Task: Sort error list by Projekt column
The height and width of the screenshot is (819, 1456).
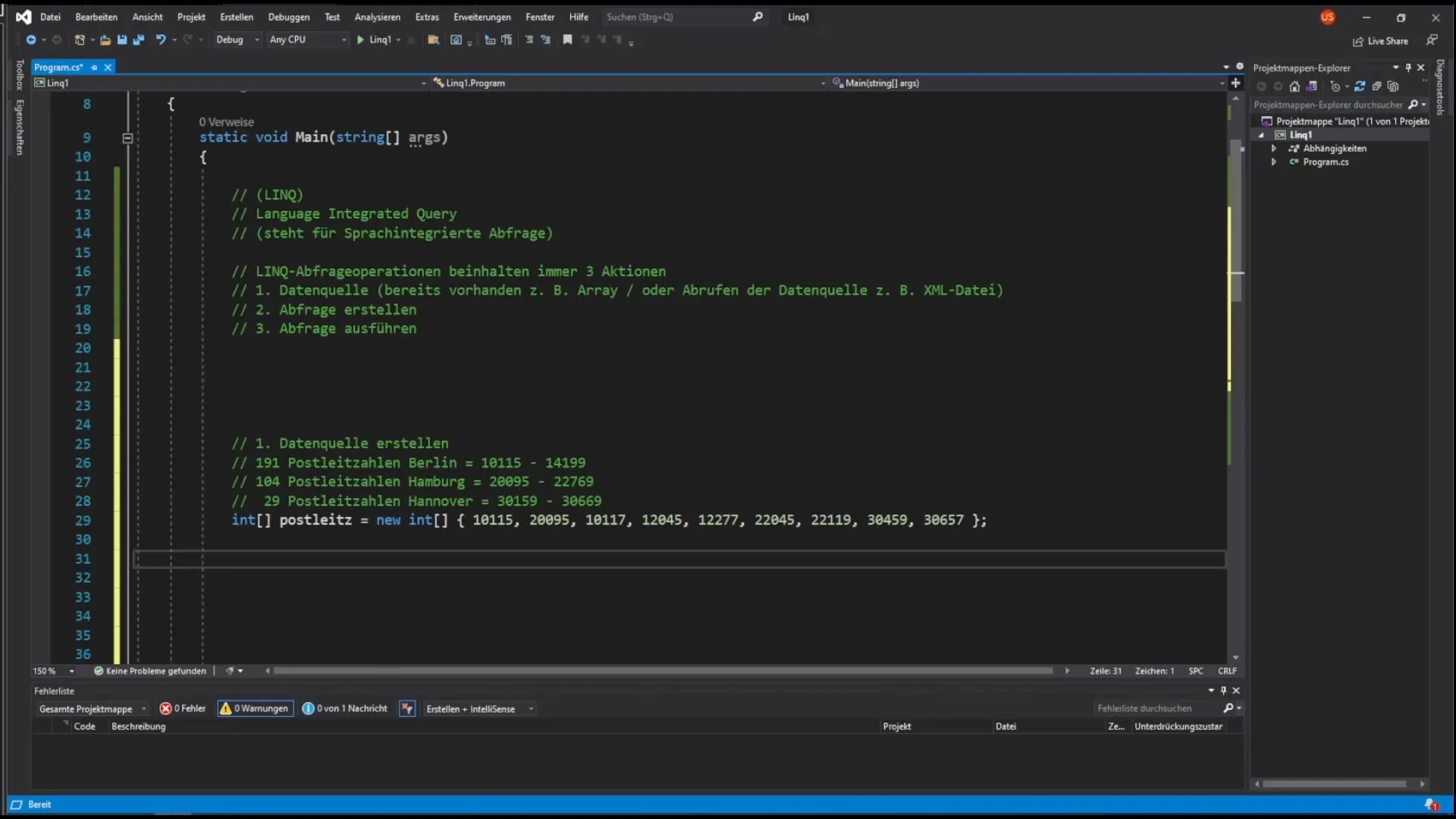Action: (x=897, y=726)
